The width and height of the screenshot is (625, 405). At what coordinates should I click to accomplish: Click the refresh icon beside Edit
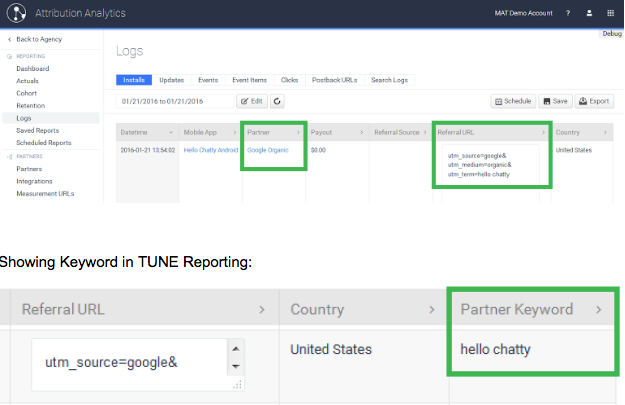pyautogui.click(x=276, y=101)
